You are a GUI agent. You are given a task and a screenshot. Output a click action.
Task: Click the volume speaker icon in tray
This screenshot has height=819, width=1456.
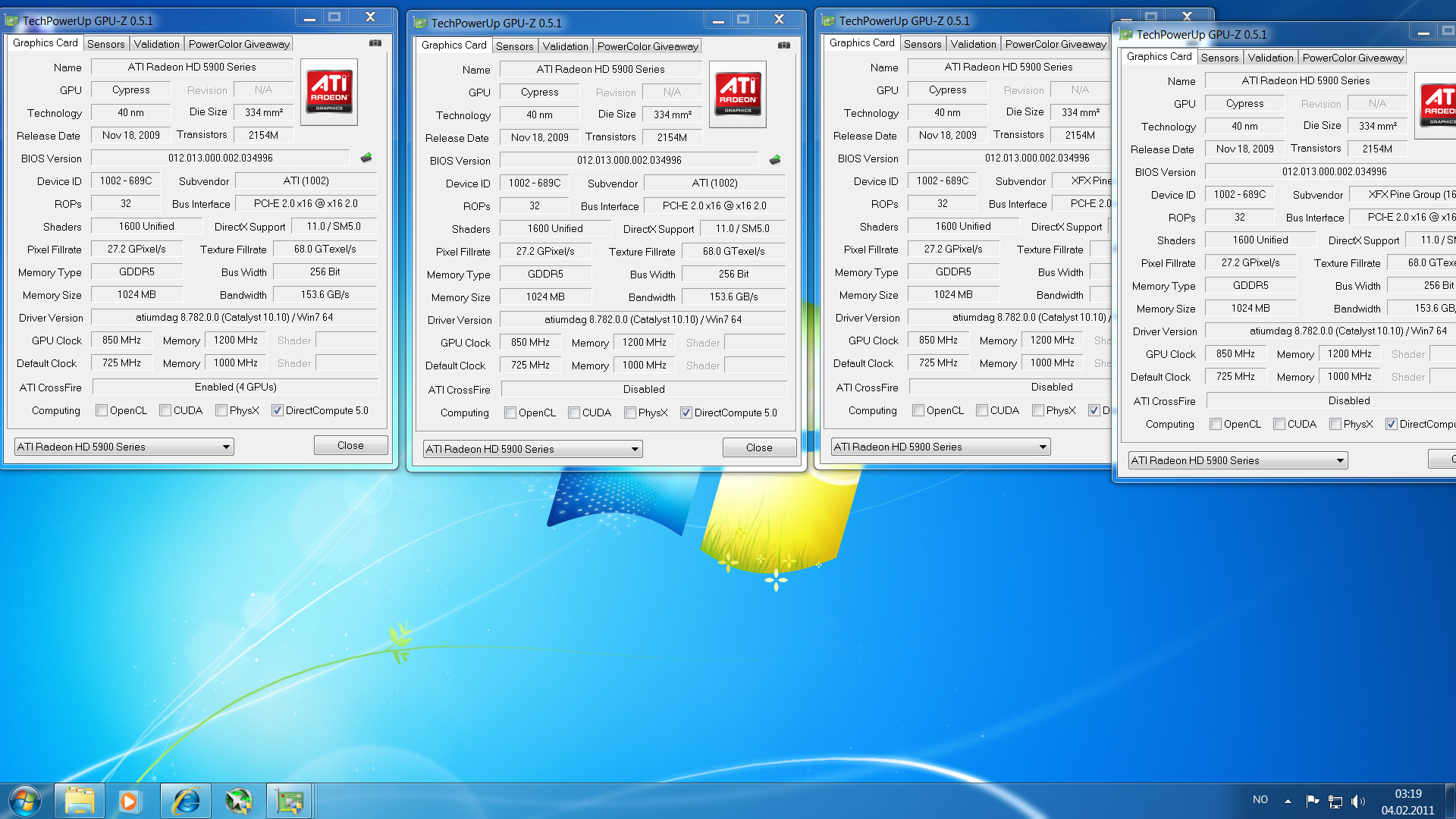pos(1357,801)
